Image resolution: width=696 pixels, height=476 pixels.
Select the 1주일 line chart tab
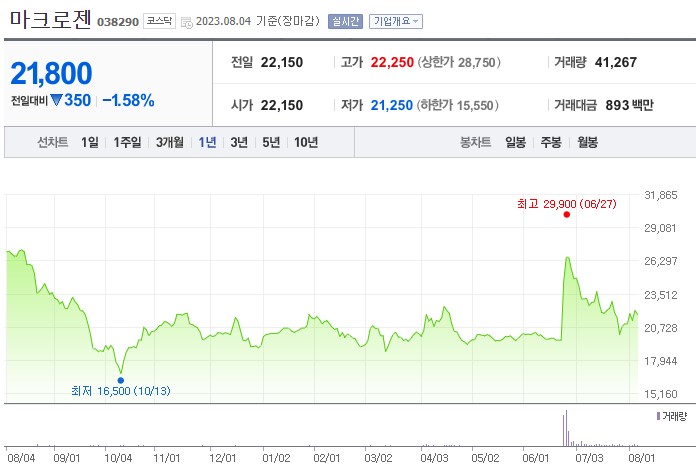(x=127, y=142)
